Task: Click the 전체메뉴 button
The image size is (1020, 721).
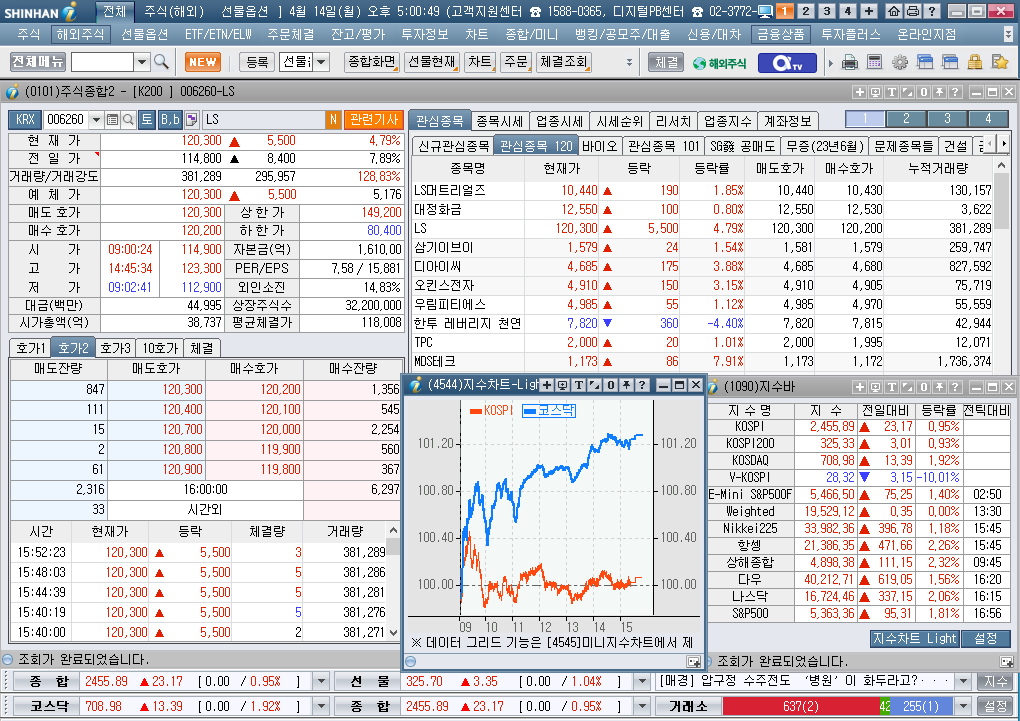Action: [38, 62]
